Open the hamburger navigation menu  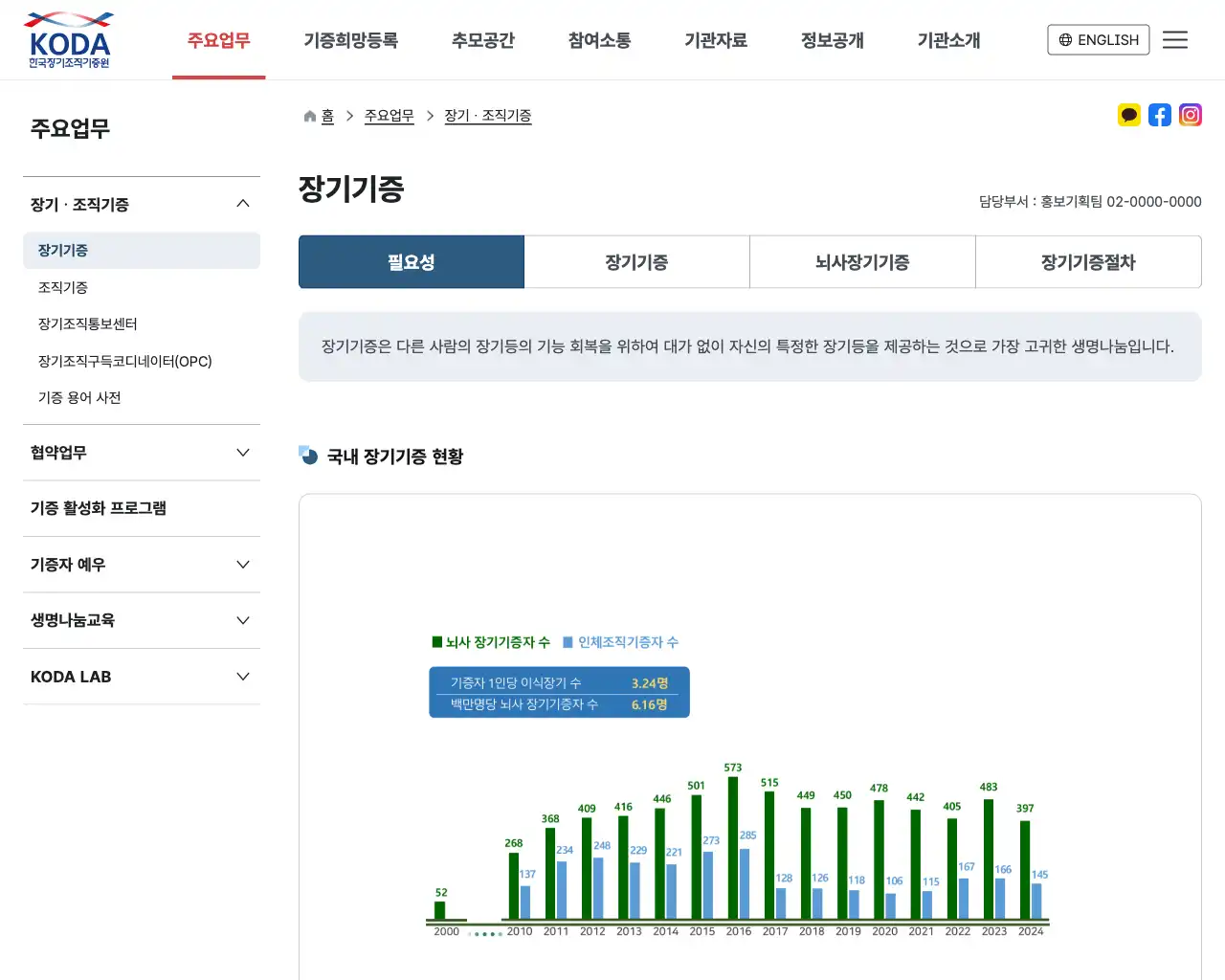[1175, 39]
